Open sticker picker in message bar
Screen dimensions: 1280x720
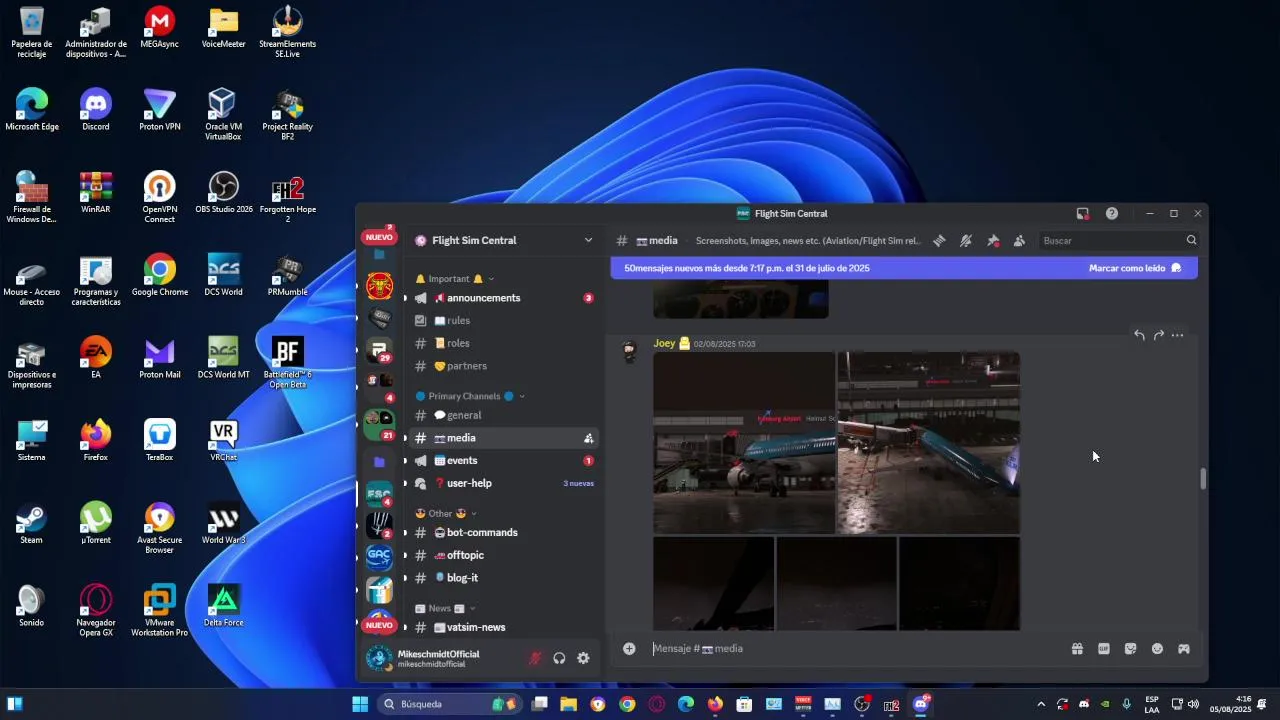tap(1130, 649)
